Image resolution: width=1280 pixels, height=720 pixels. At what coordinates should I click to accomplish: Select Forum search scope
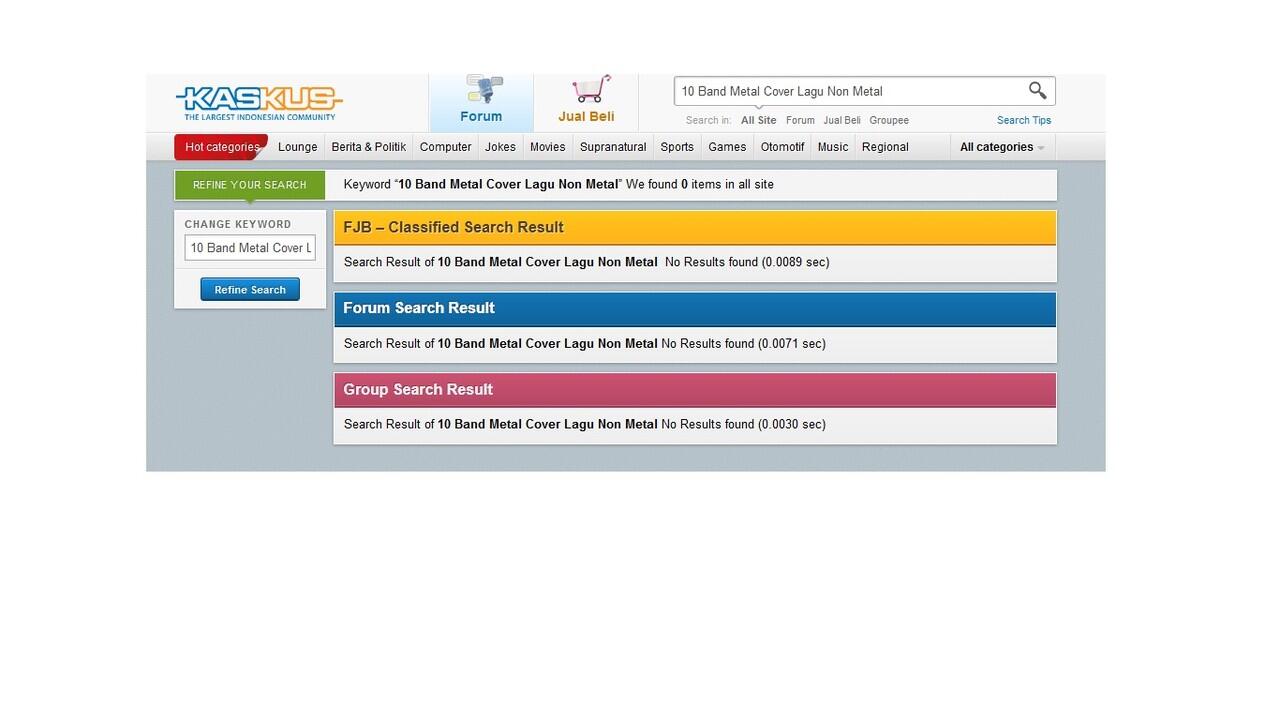coord(800,120)
